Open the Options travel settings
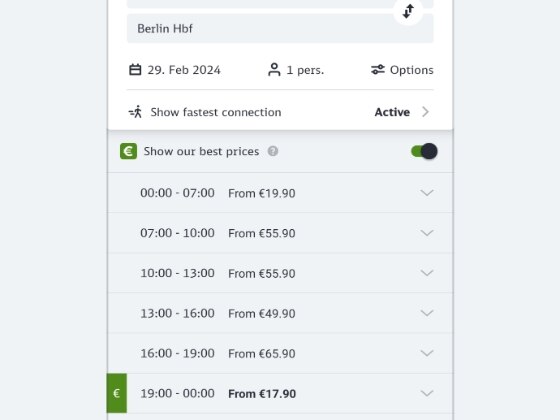Screen dimensions: 560x420 pos(402,70)
